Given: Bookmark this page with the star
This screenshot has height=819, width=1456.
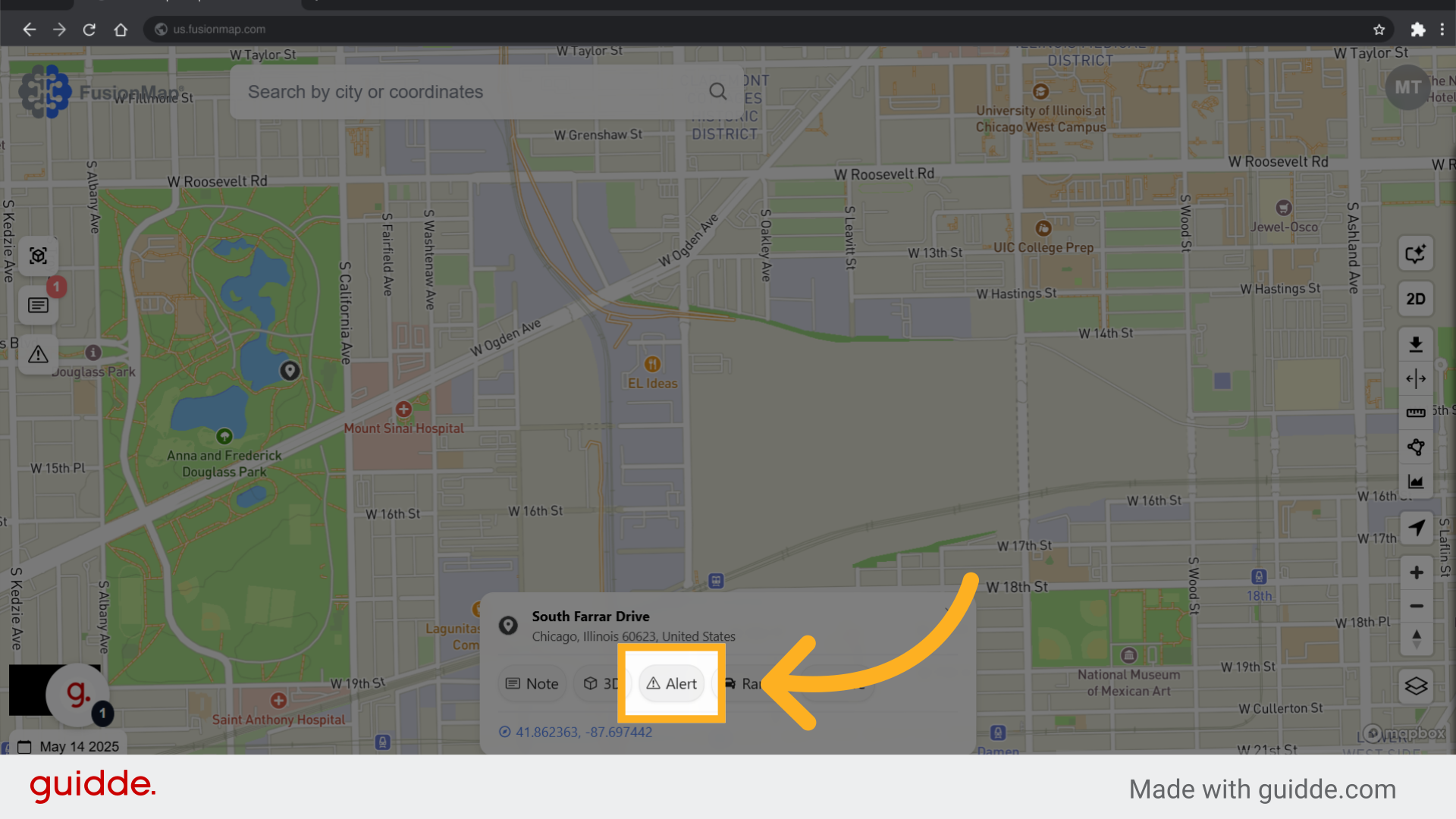Looking at the screenshot, I should pos(1379,30).
